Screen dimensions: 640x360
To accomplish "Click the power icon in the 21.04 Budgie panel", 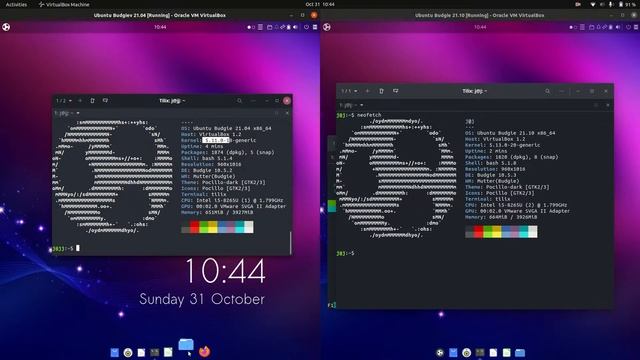I will click(x=306, y=27).
